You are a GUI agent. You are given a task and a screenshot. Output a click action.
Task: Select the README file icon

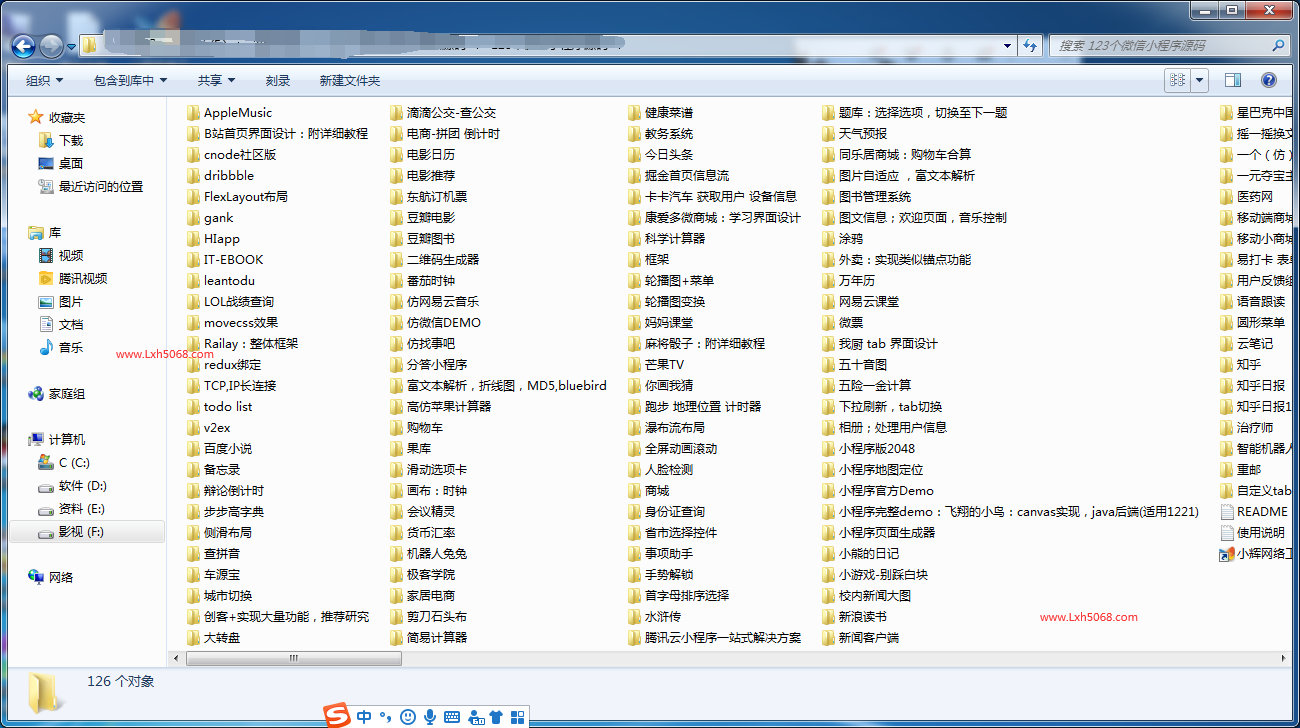1227,511
